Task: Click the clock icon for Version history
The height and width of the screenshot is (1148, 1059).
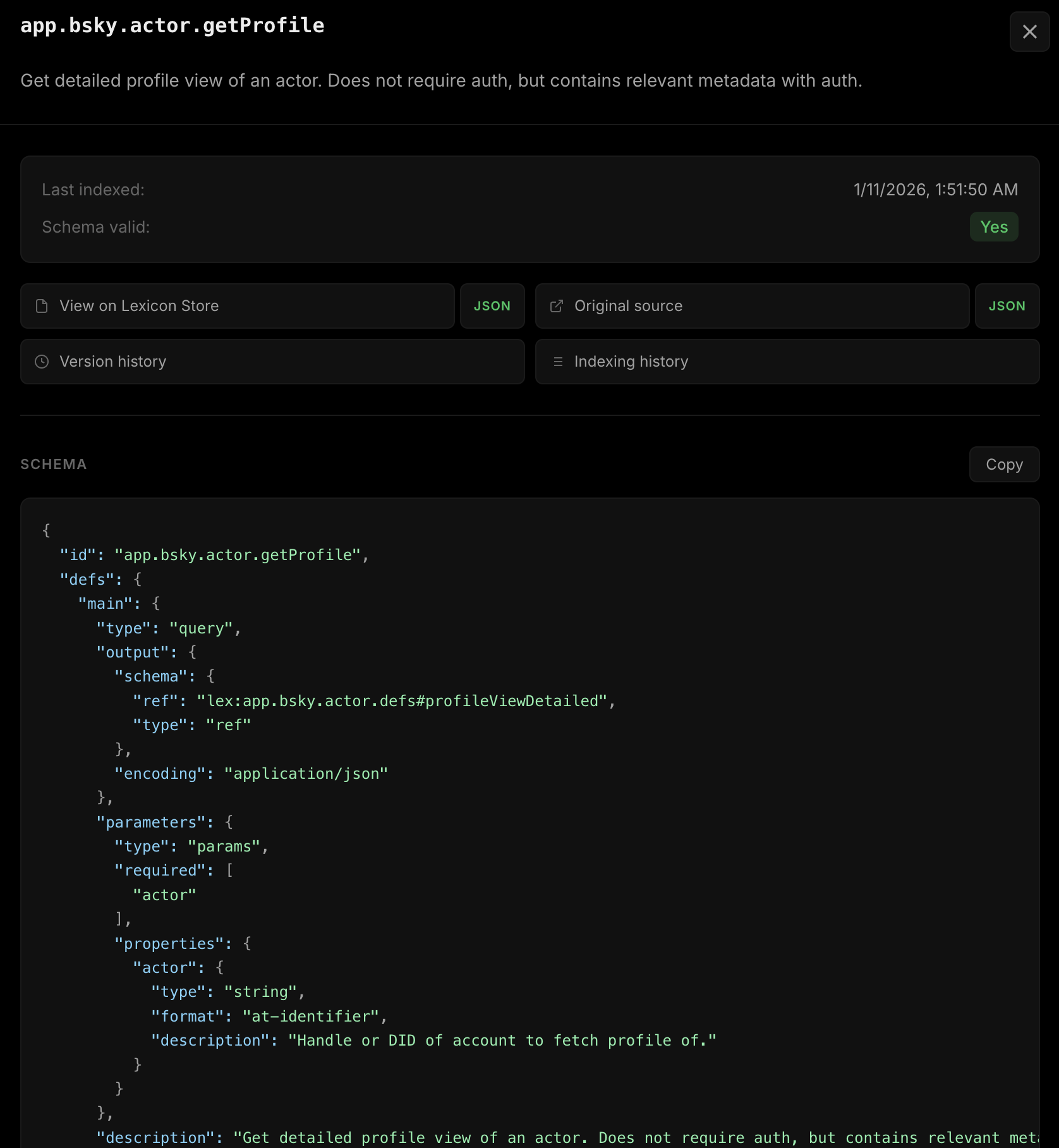Action: pos(42,362)
